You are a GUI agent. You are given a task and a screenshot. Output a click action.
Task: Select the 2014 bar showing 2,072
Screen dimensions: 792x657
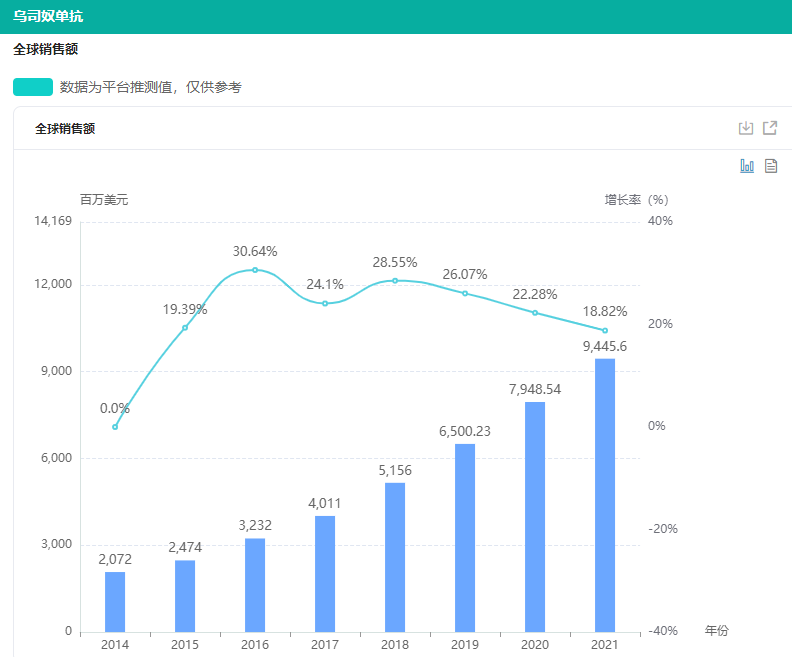coord(115,601)
